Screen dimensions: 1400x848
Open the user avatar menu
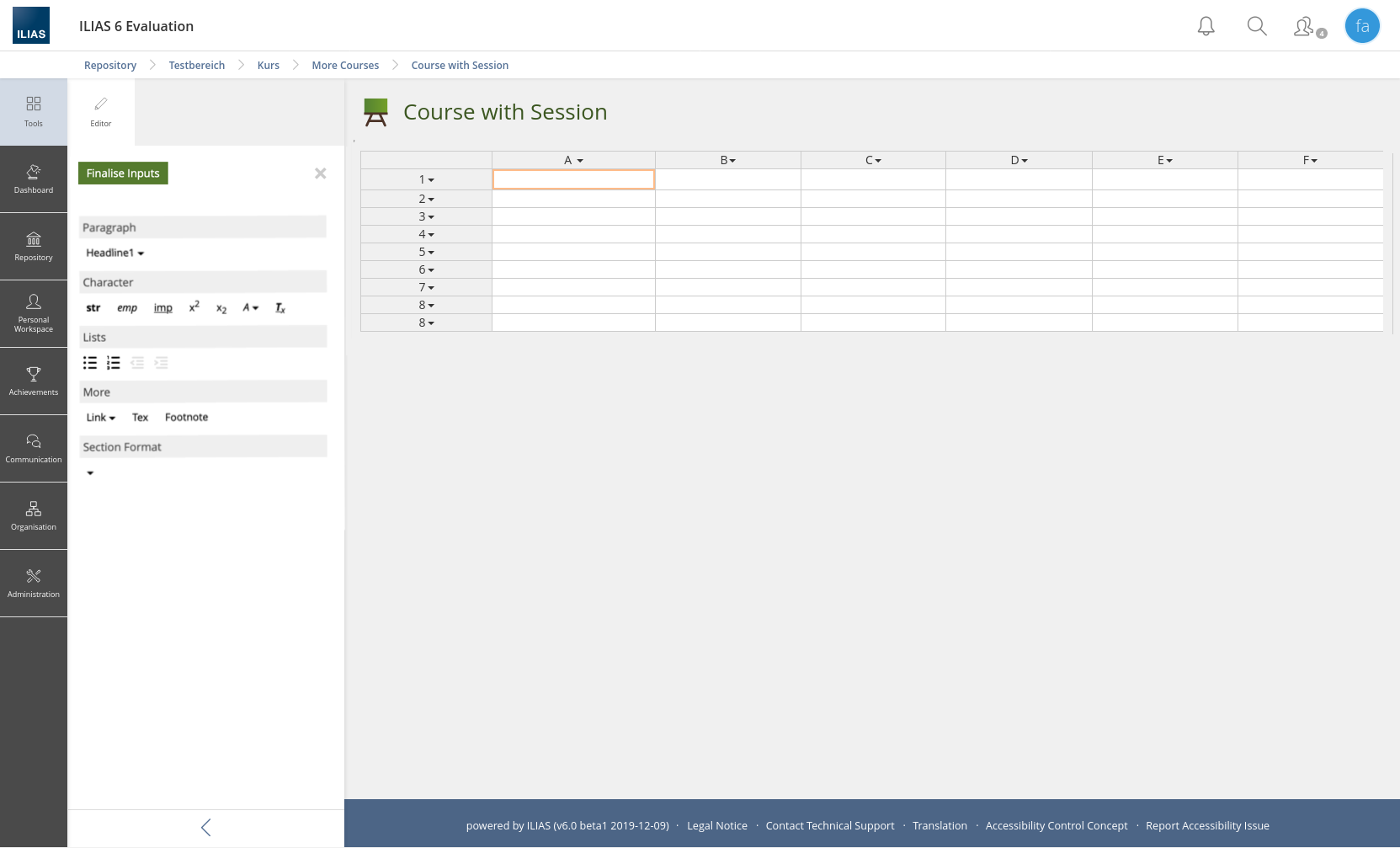(x=1361, y=26)
